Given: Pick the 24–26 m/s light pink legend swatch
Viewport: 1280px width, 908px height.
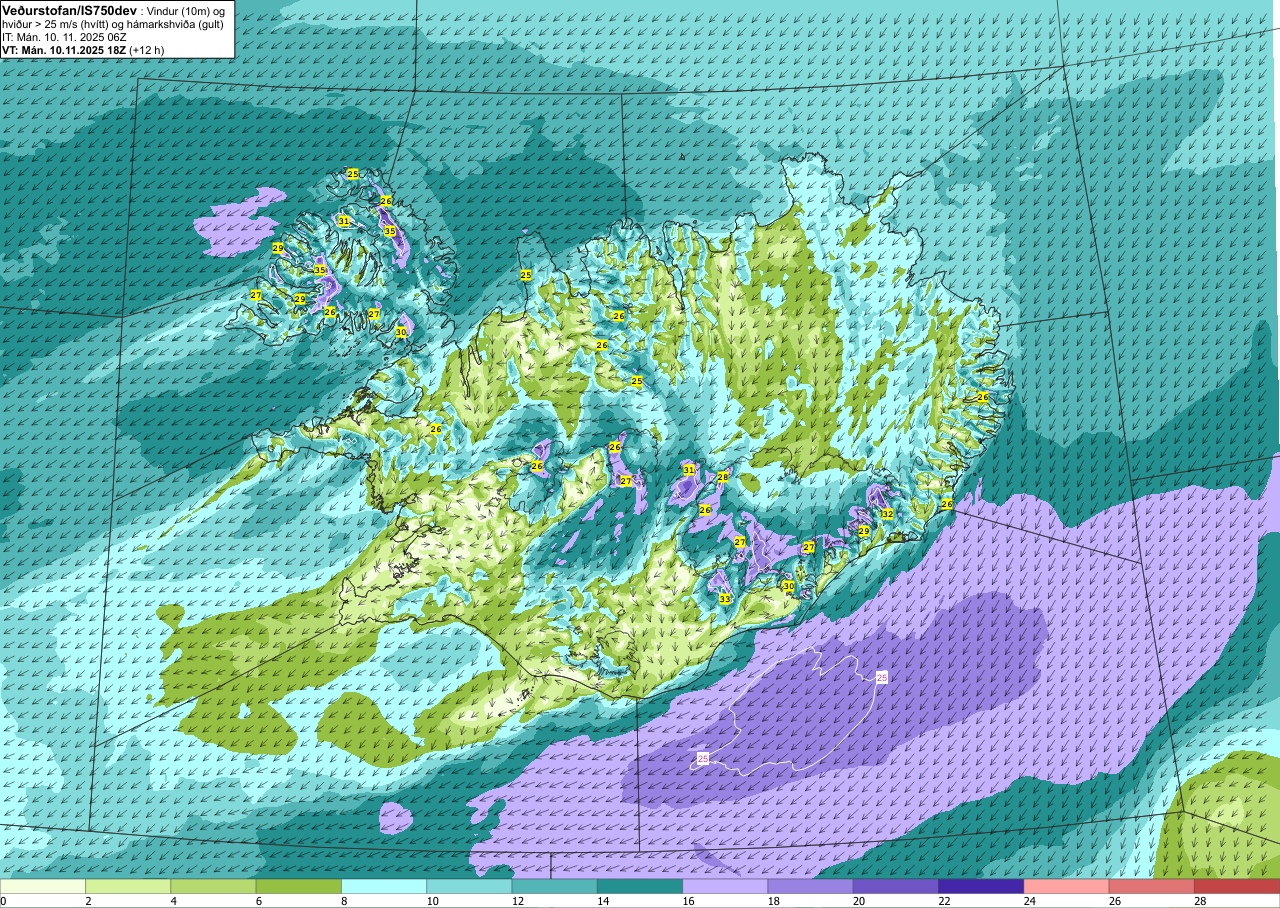Looking at the screenshot, I should (1066, 886).
